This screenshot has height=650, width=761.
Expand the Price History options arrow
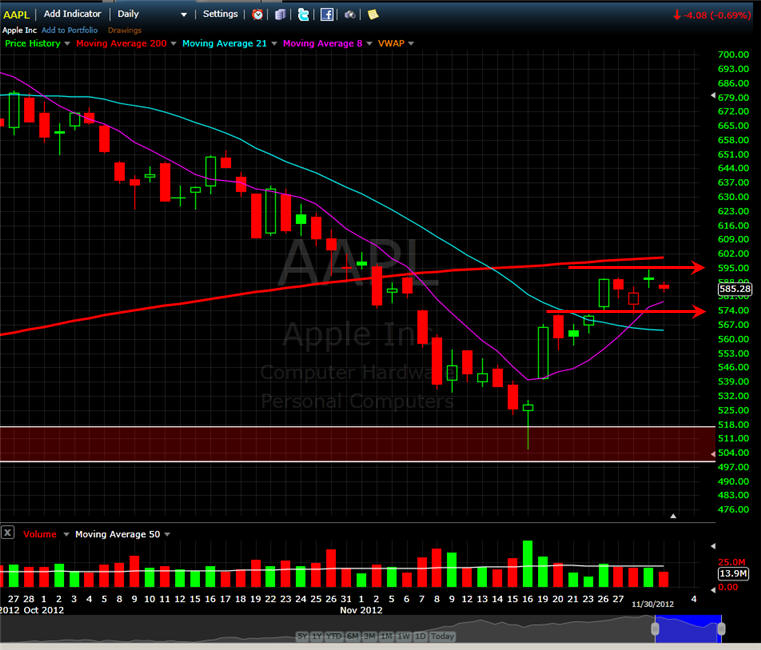coord(67,44)
